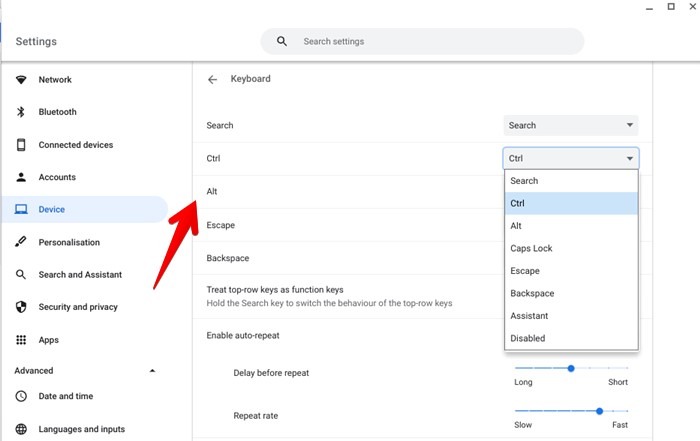
Task: Open the Bluetooth settings section
Action: coord(57,112)
